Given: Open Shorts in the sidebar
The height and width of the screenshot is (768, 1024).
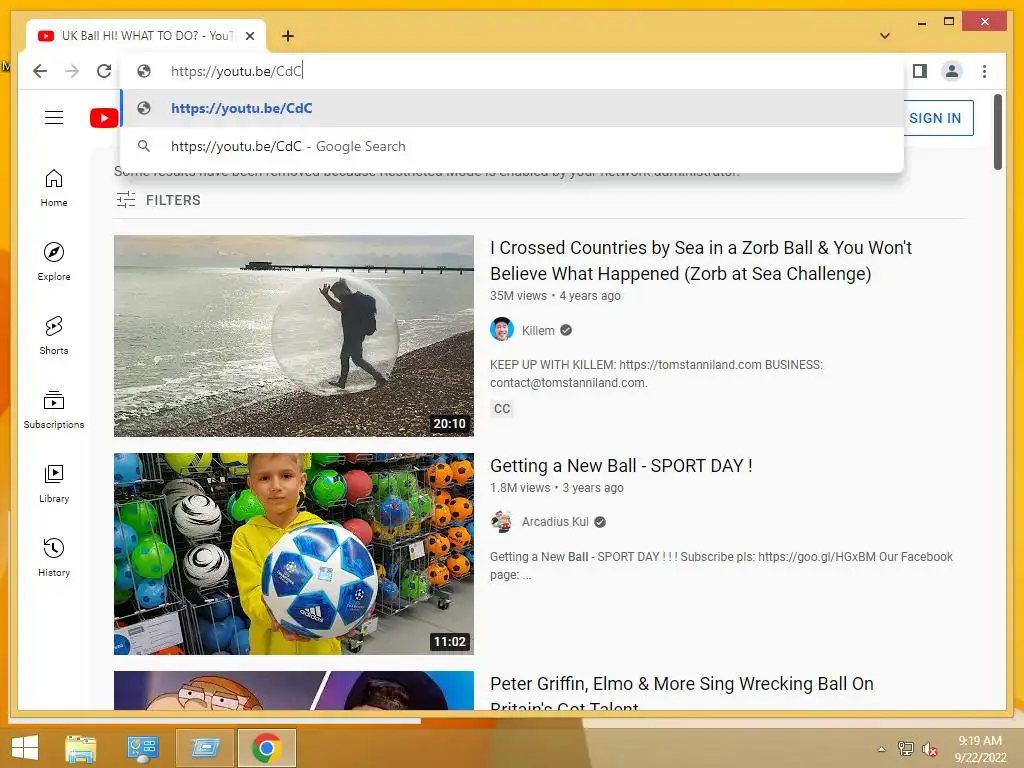Looking at the screenshot, I should 54,336.
